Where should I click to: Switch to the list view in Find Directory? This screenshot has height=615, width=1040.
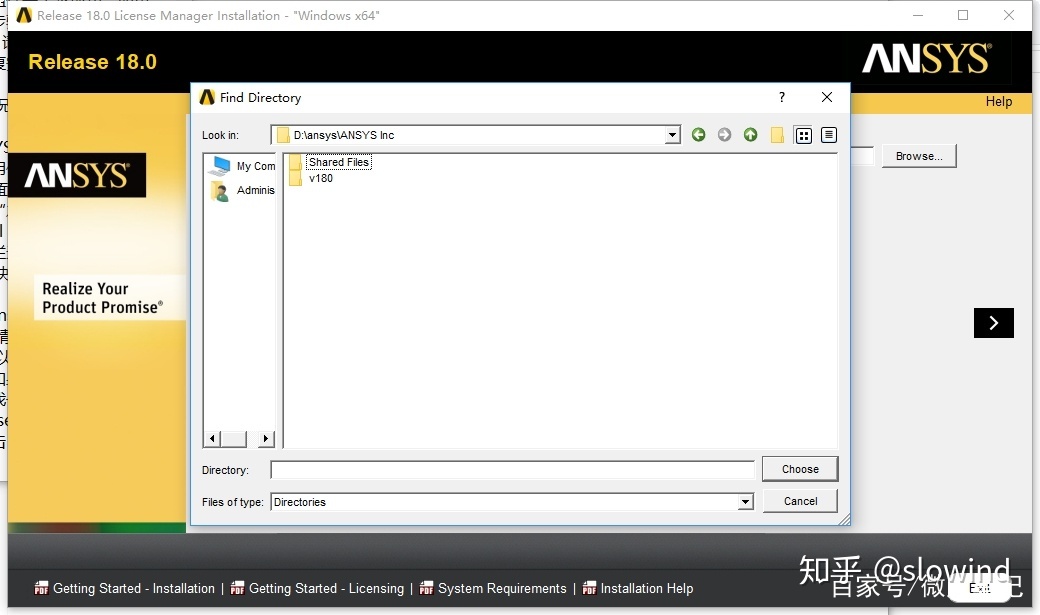[x=803, y=135]
